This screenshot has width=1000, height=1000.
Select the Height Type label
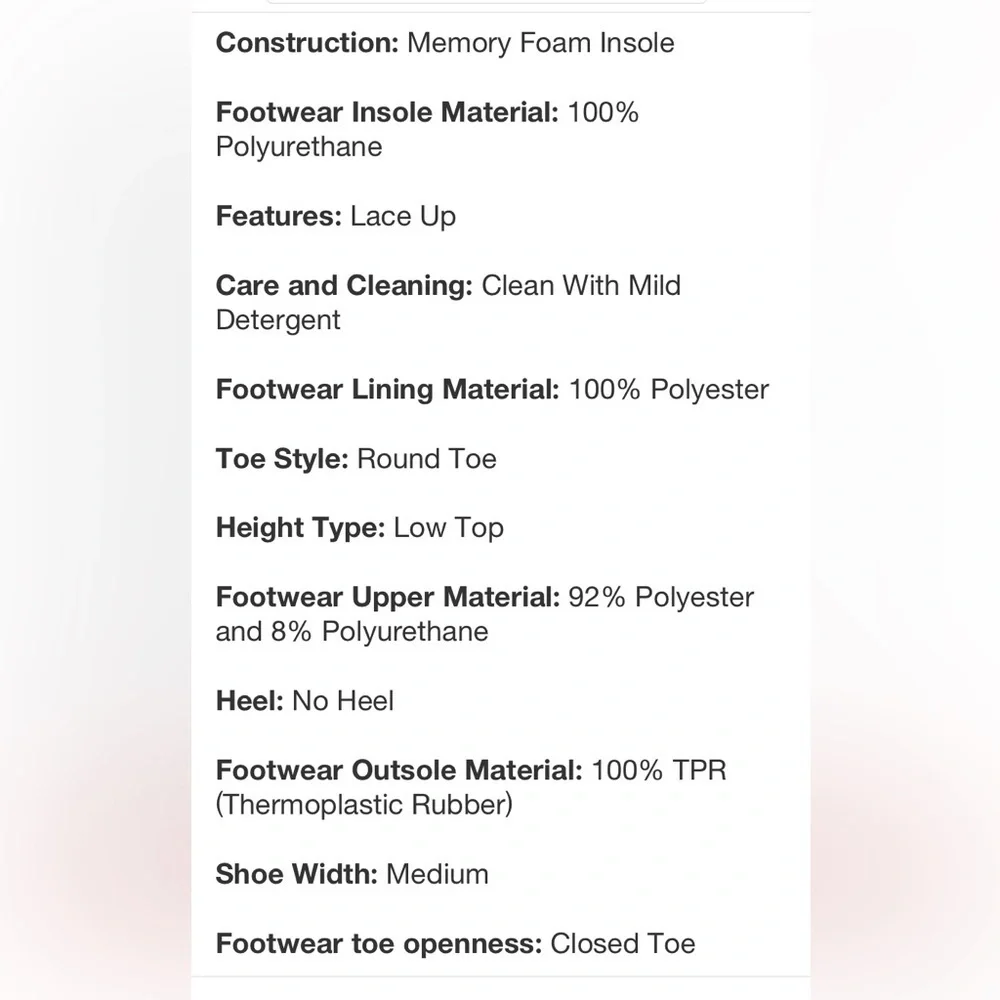pyautogui.click(x=300, y=528)
